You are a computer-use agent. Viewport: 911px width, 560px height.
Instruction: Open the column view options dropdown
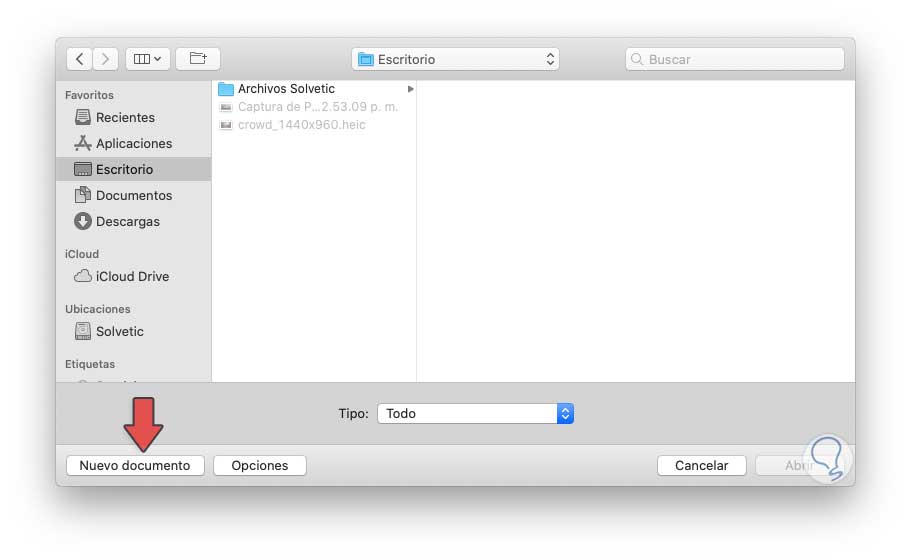148,59
